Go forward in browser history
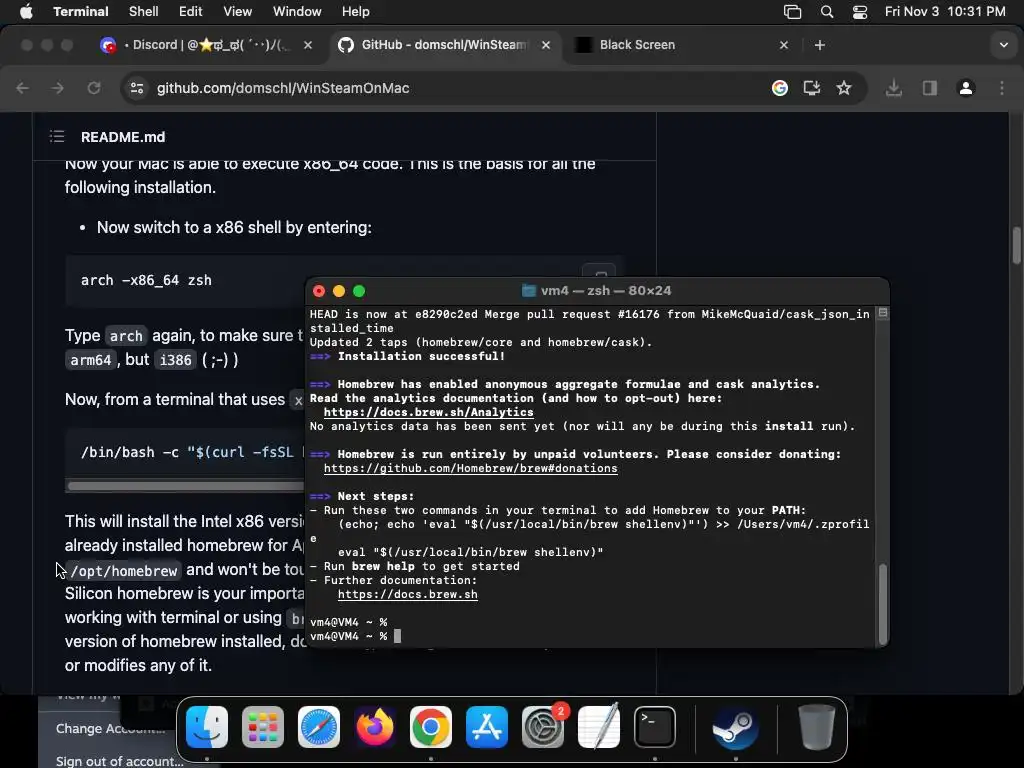1024x768 pixels. click(x=57, y=88)
